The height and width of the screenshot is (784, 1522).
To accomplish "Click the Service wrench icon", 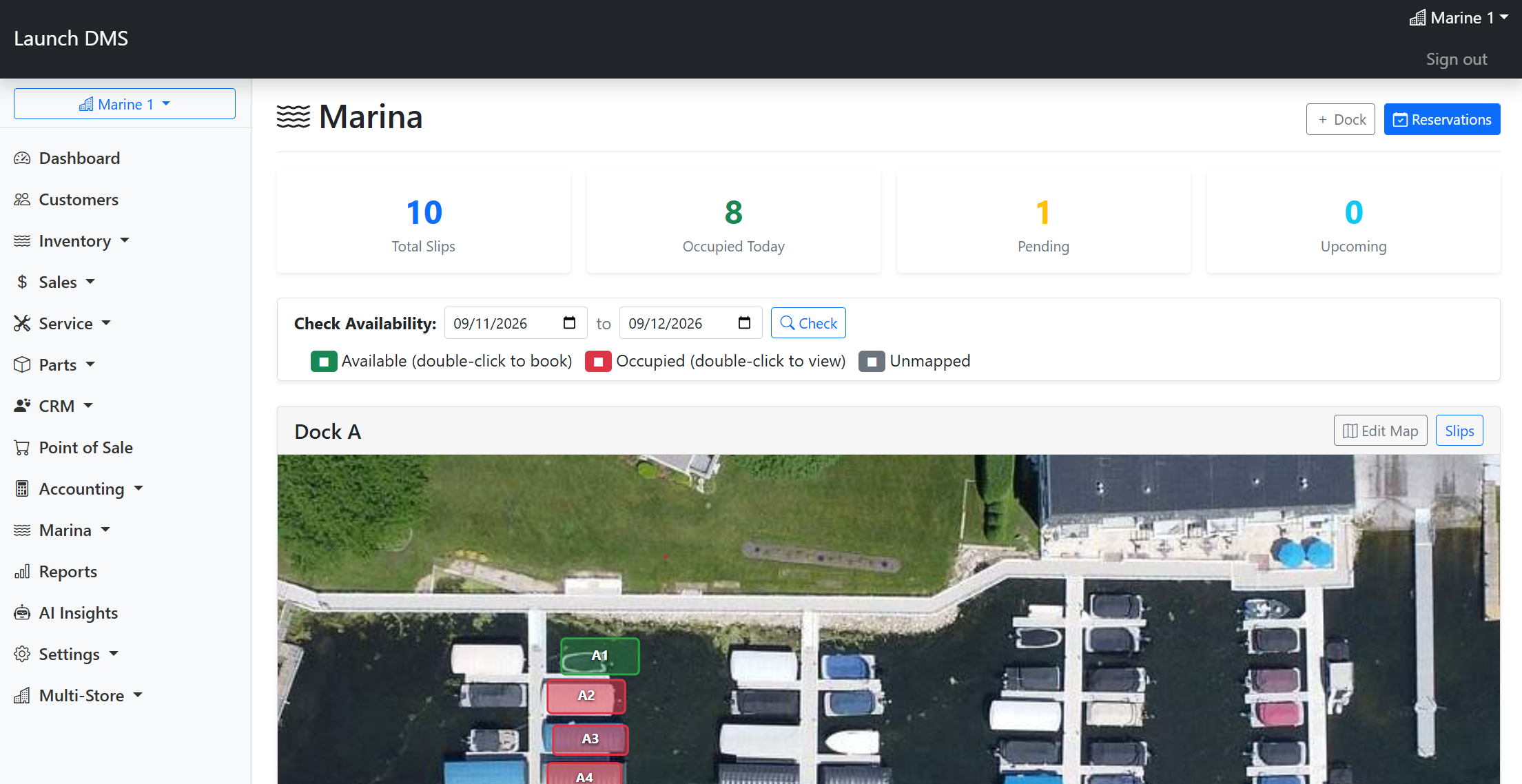I will 22,324.
